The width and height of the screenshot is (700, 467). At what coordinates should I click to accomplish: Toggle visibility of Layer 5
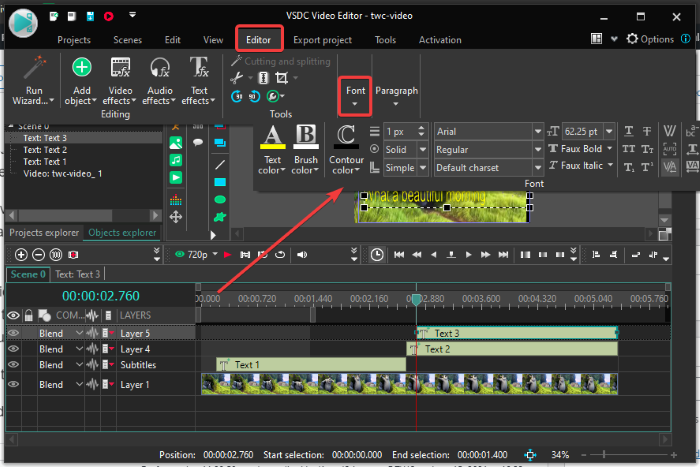click(x=14, y=333)
